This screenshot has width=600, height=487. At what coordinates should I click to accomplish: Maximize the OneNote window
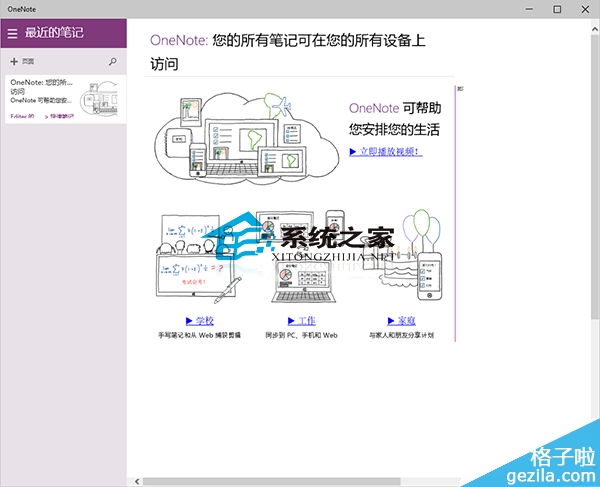557,9
